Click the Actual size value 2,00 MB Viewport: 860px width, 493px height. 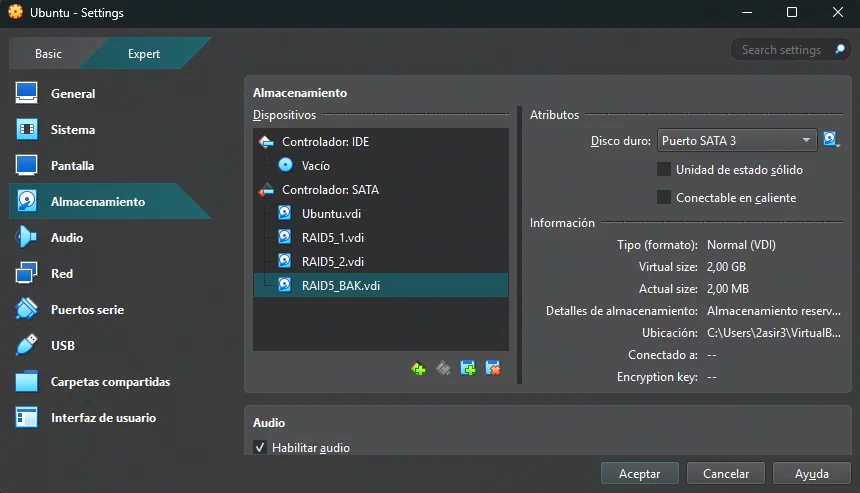point(727,289)
